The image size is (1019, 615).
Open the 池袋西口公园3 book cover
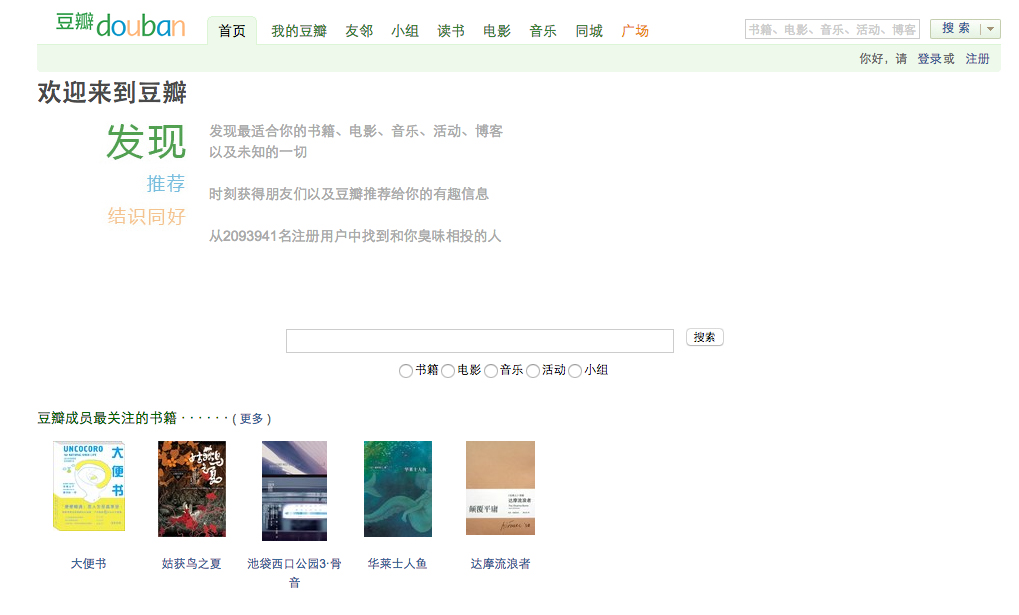coord(294,491)
